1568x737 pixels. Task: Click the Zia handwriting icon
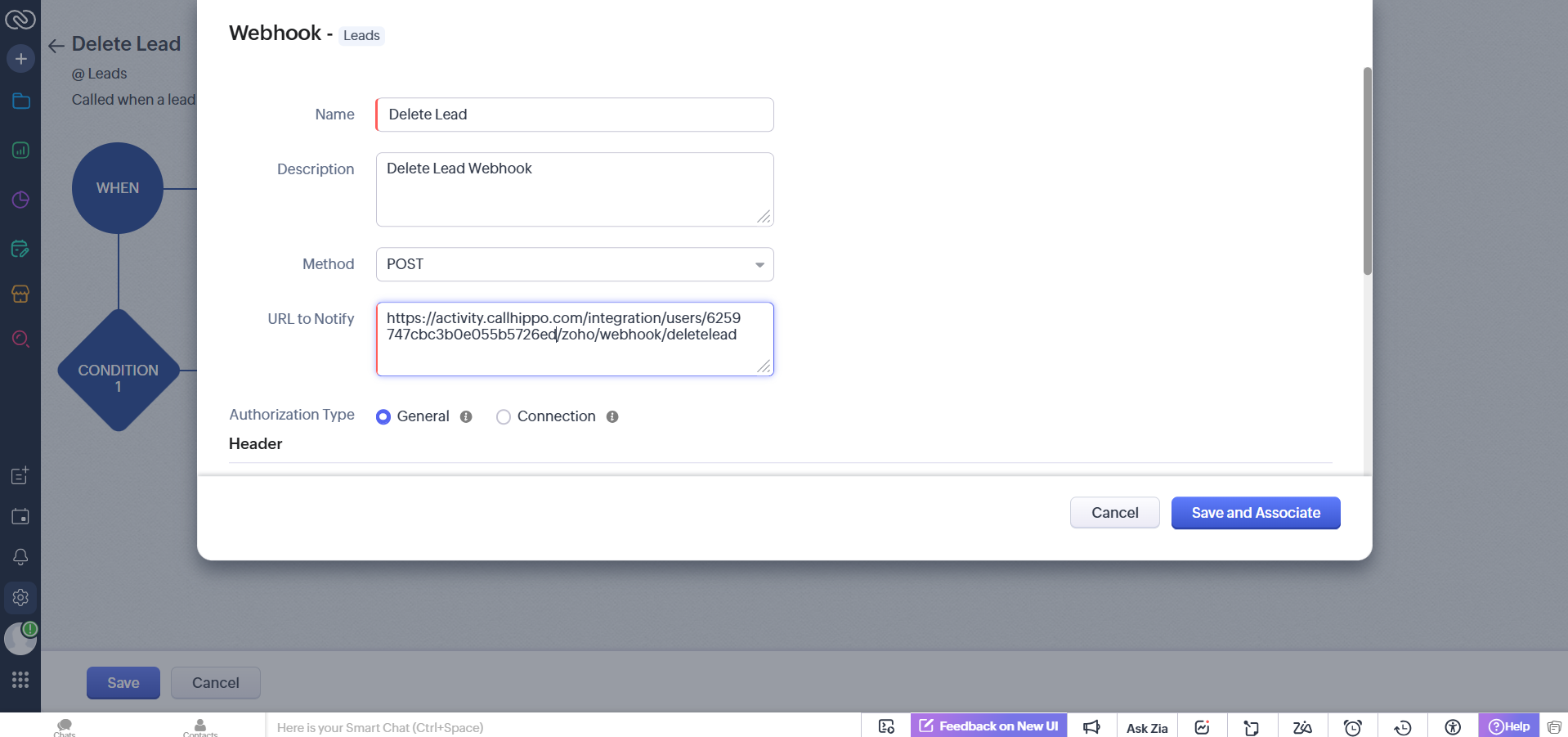click(x=1302, y=726)
